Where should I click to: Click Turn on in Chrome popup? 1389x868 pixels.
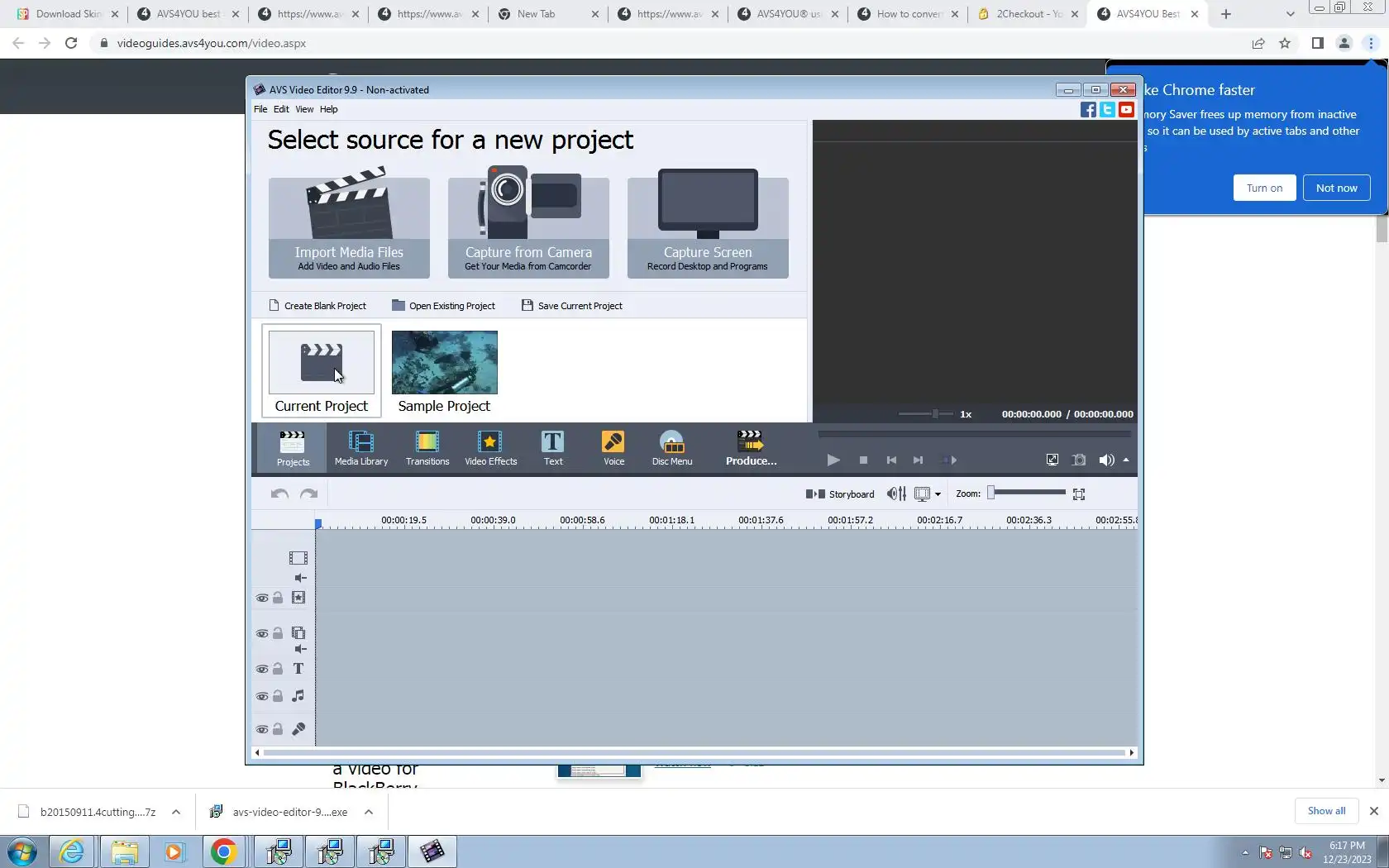(1264, 188)
